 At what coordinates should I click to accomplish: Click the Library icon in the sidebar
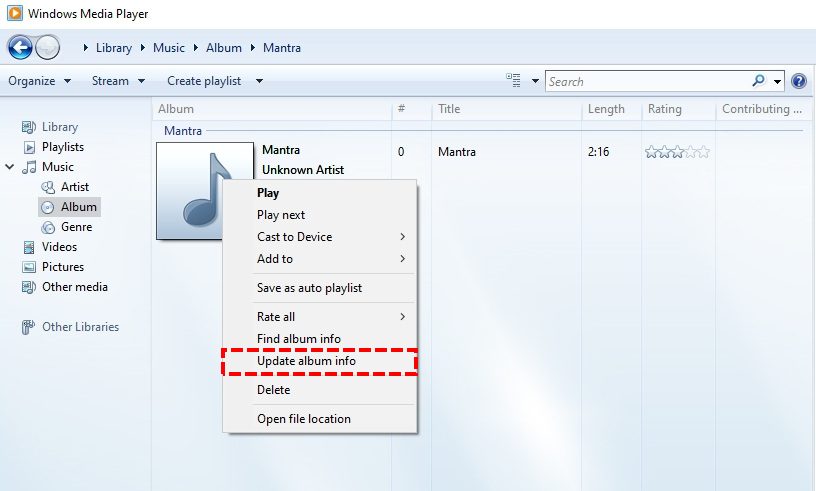[29, 127]
